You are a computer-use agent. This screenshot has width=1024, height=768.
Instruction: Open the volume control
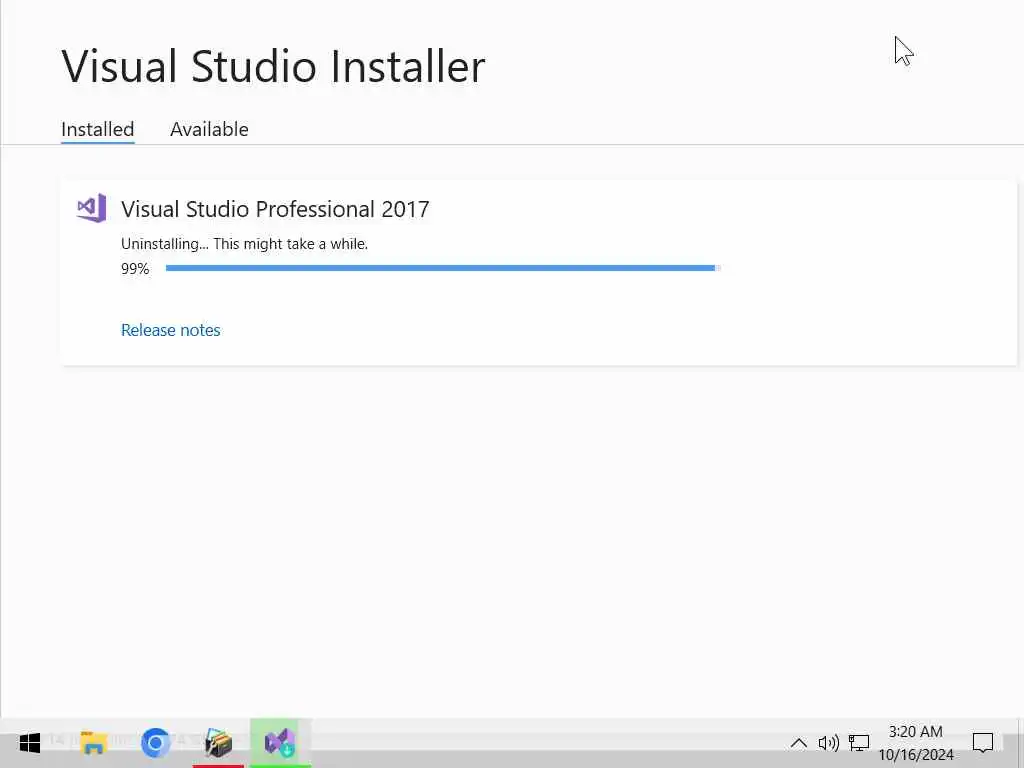coord(828,743)
